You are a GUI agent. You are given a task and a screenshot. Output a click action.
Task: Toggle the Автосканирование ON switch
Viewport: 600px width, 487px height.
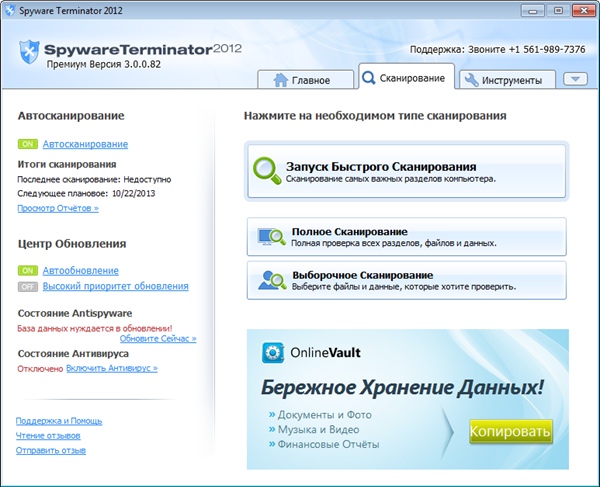(28, 145)
